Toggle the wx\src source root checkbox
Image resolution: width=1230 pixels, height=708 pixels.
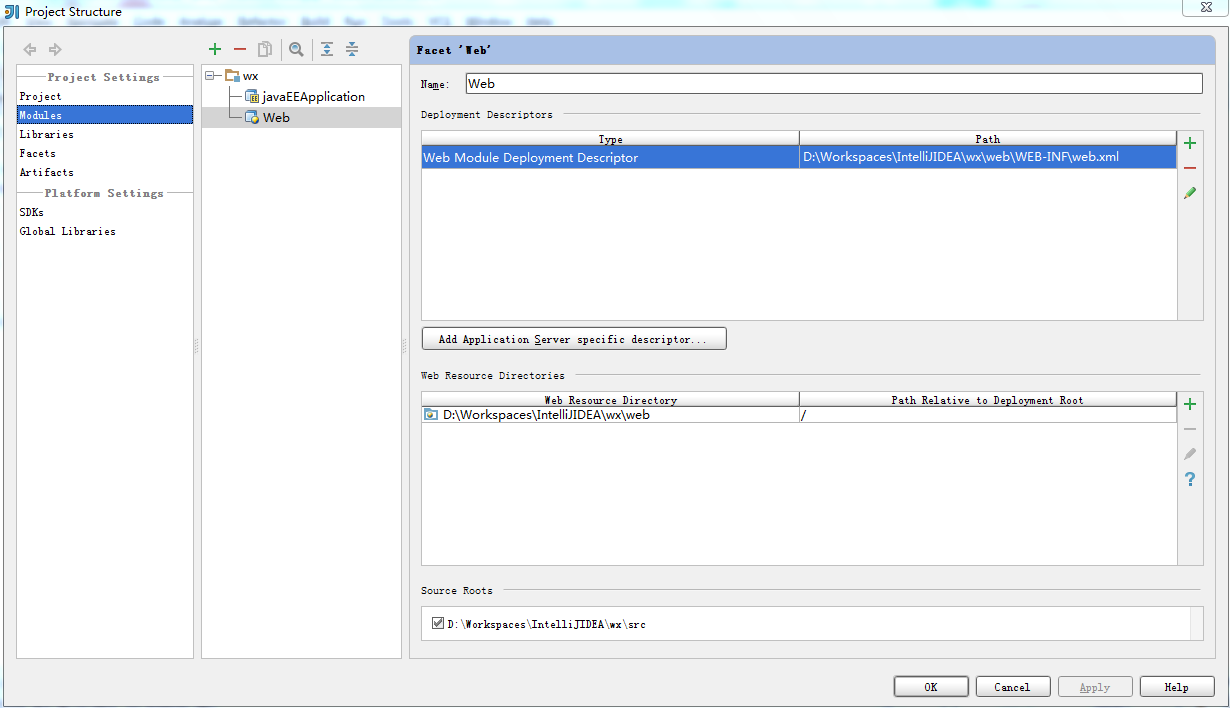438,623
